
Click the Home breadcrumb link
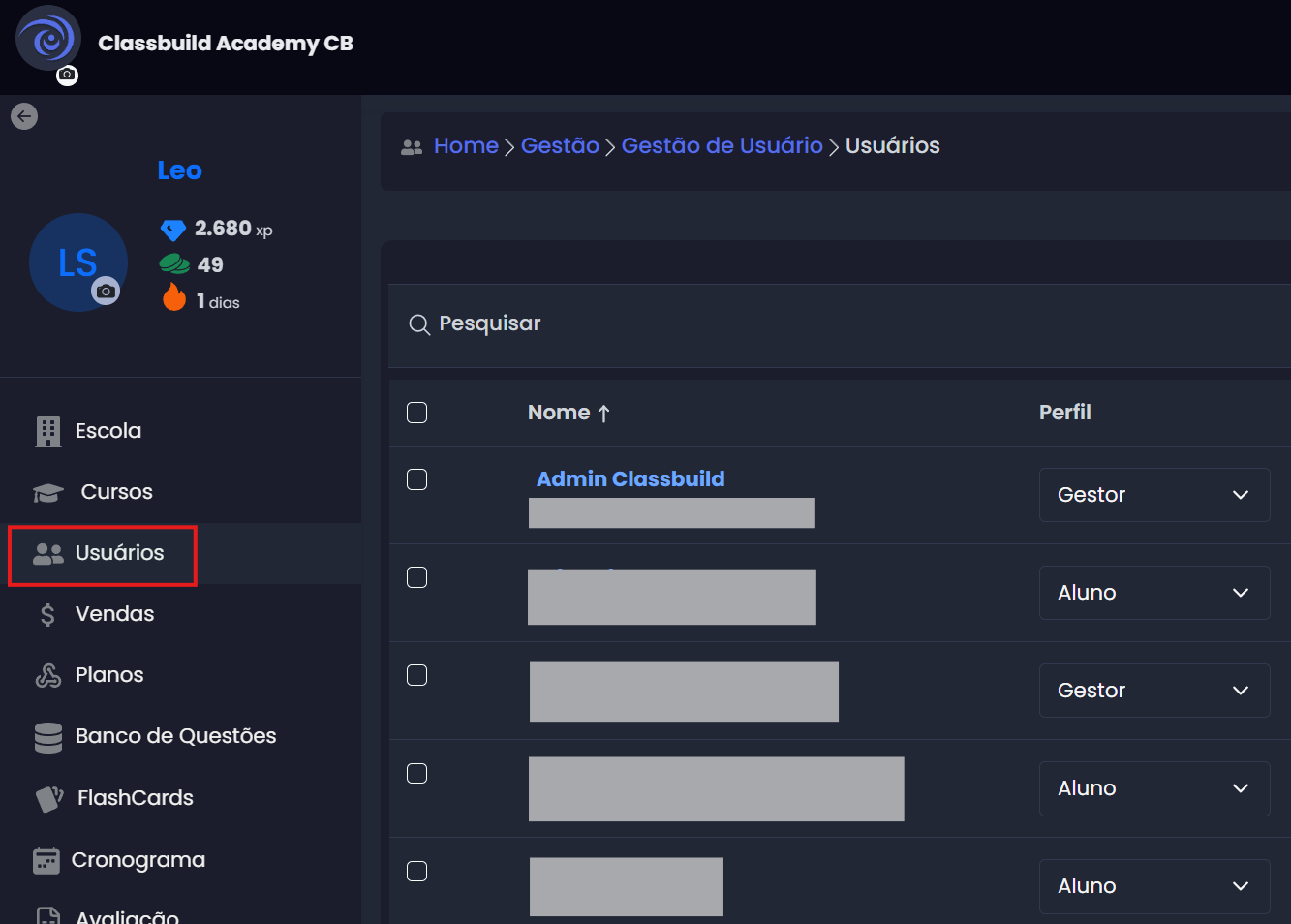pos(466,145)
